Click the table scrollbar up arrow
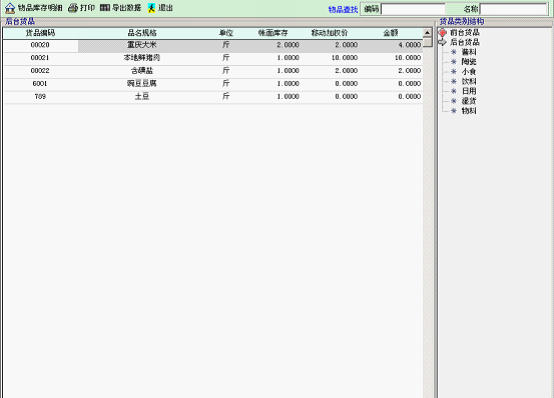This screenshot has height=398, width=554. pos(428,33)
